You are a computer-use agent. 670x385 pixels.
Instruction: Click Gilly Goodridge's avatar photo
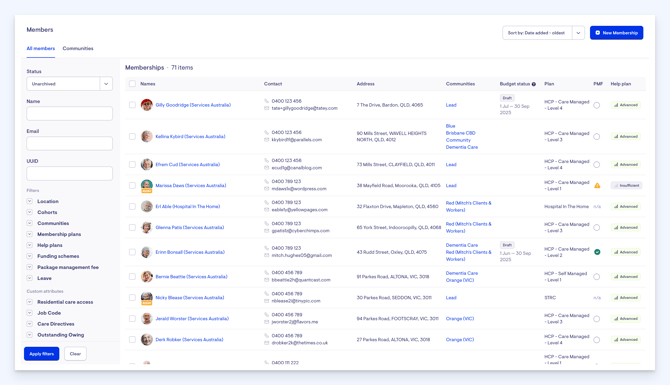coord(147,105)
